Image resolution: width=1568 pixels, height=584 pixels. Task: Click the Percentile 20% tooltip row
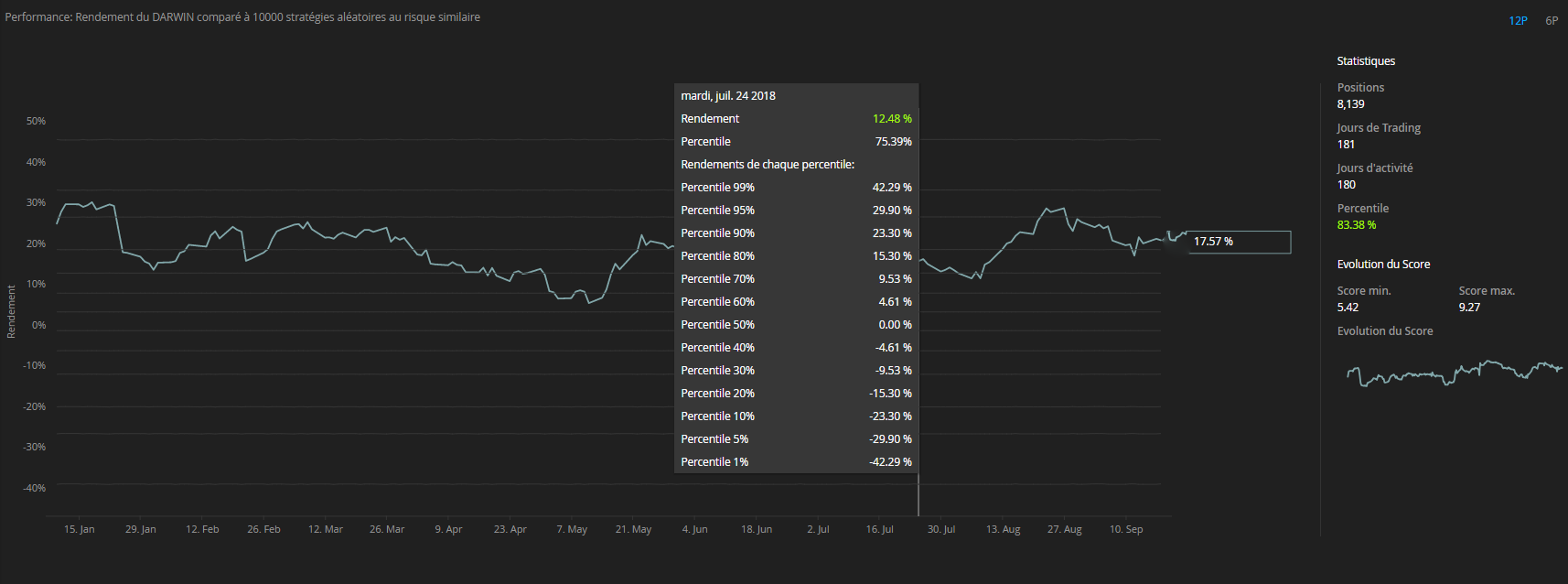click(796, 394)
